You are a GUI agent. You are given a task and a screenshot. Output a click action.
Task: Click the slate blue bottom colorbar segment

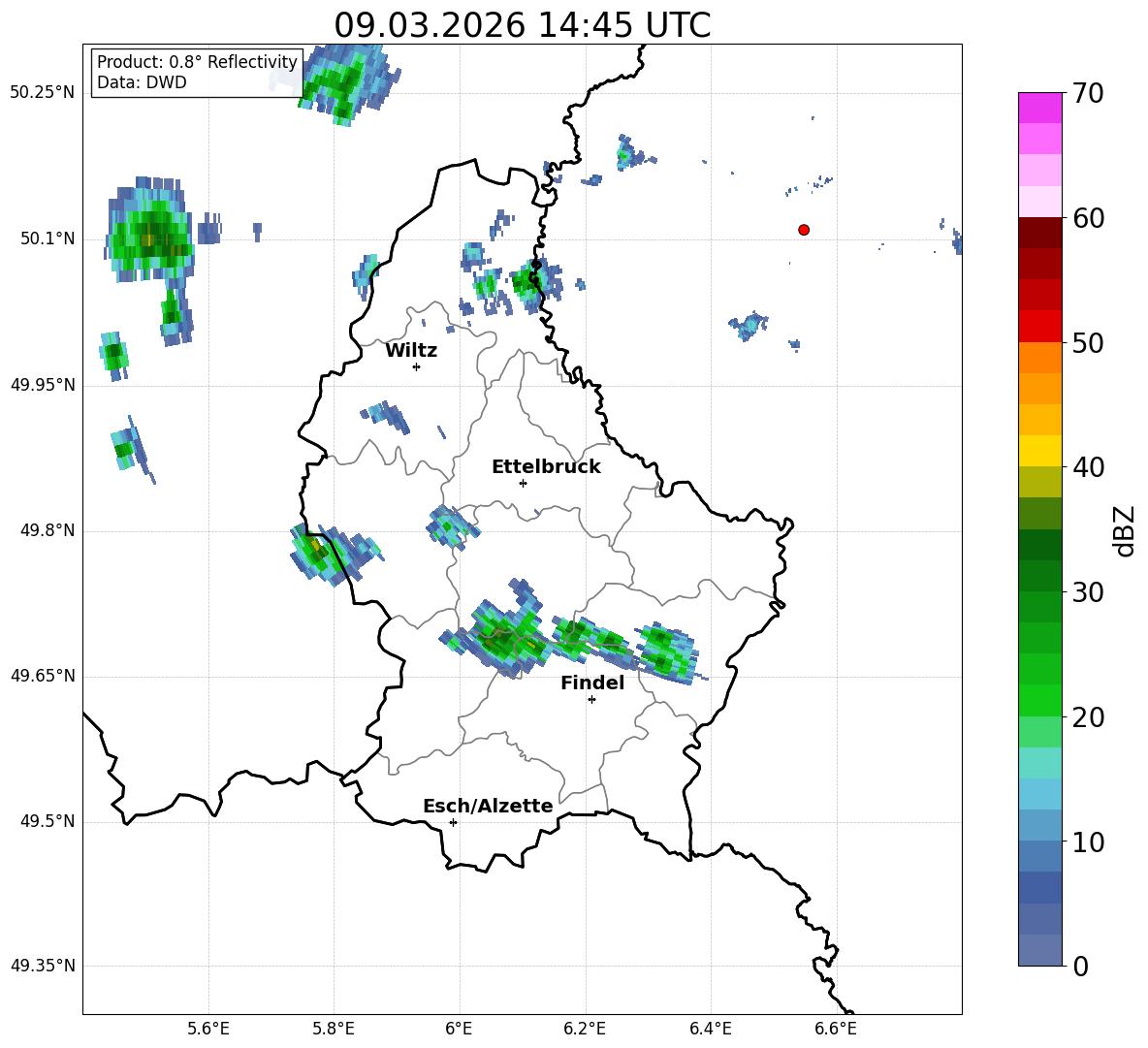(1039, 950)
